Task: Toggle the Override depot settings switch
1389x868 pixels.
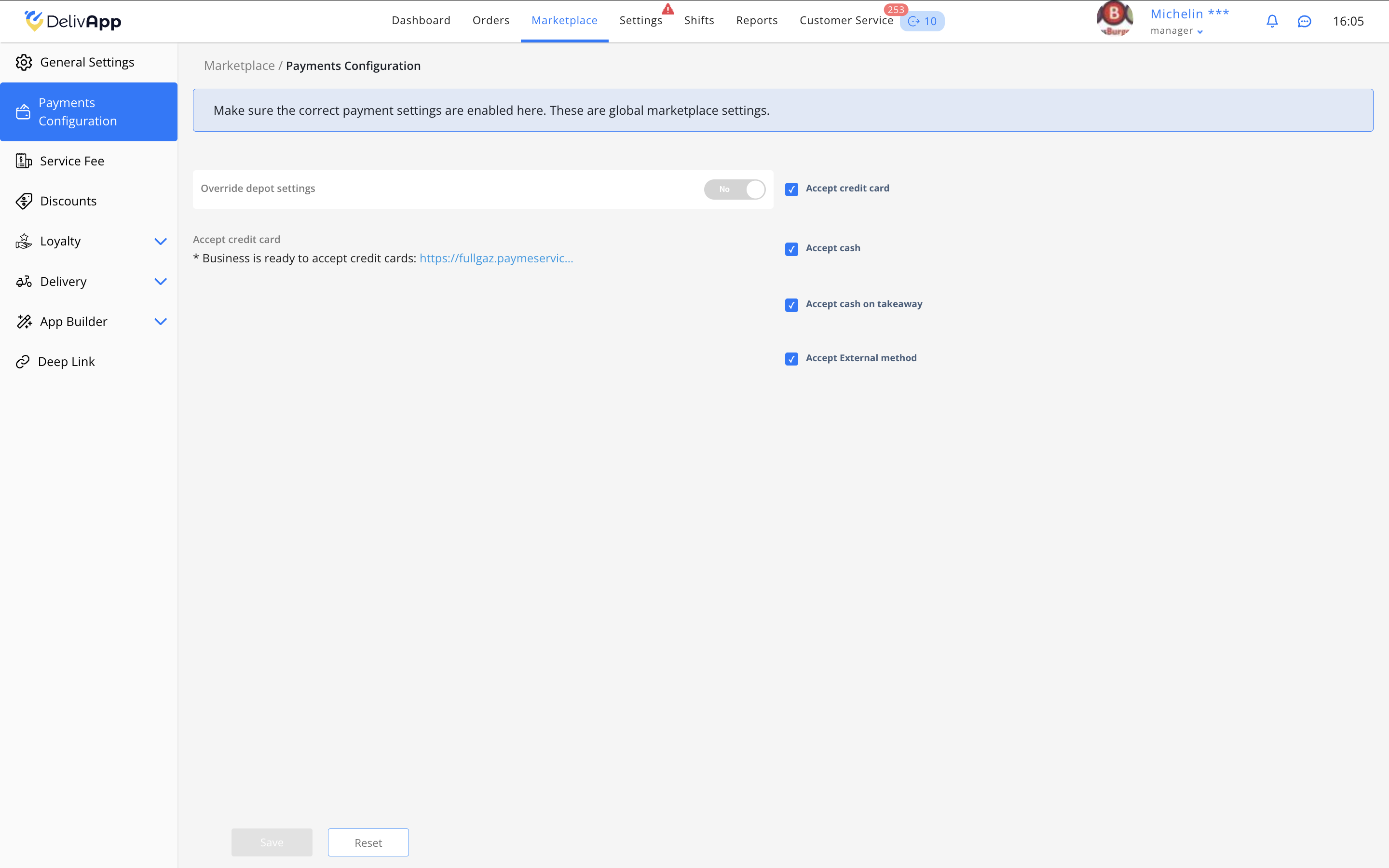Action: [734, 190]
